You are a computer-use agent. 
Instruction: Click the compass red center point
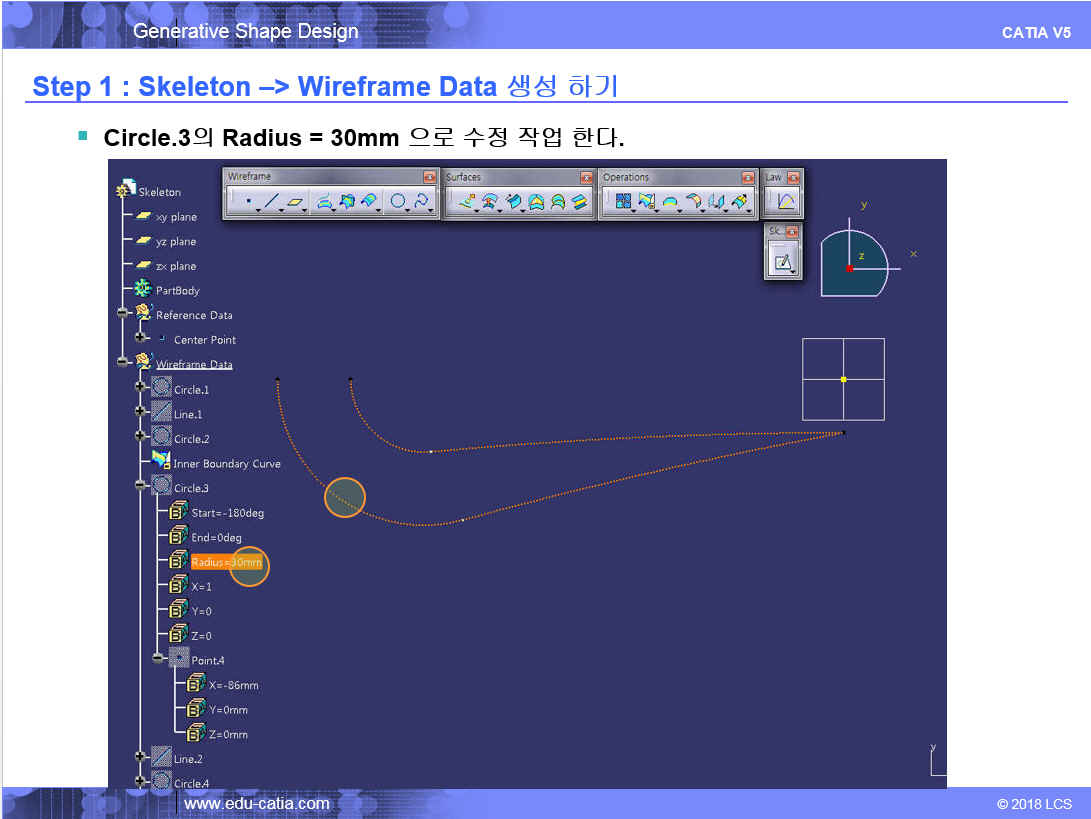click(849, 268)
